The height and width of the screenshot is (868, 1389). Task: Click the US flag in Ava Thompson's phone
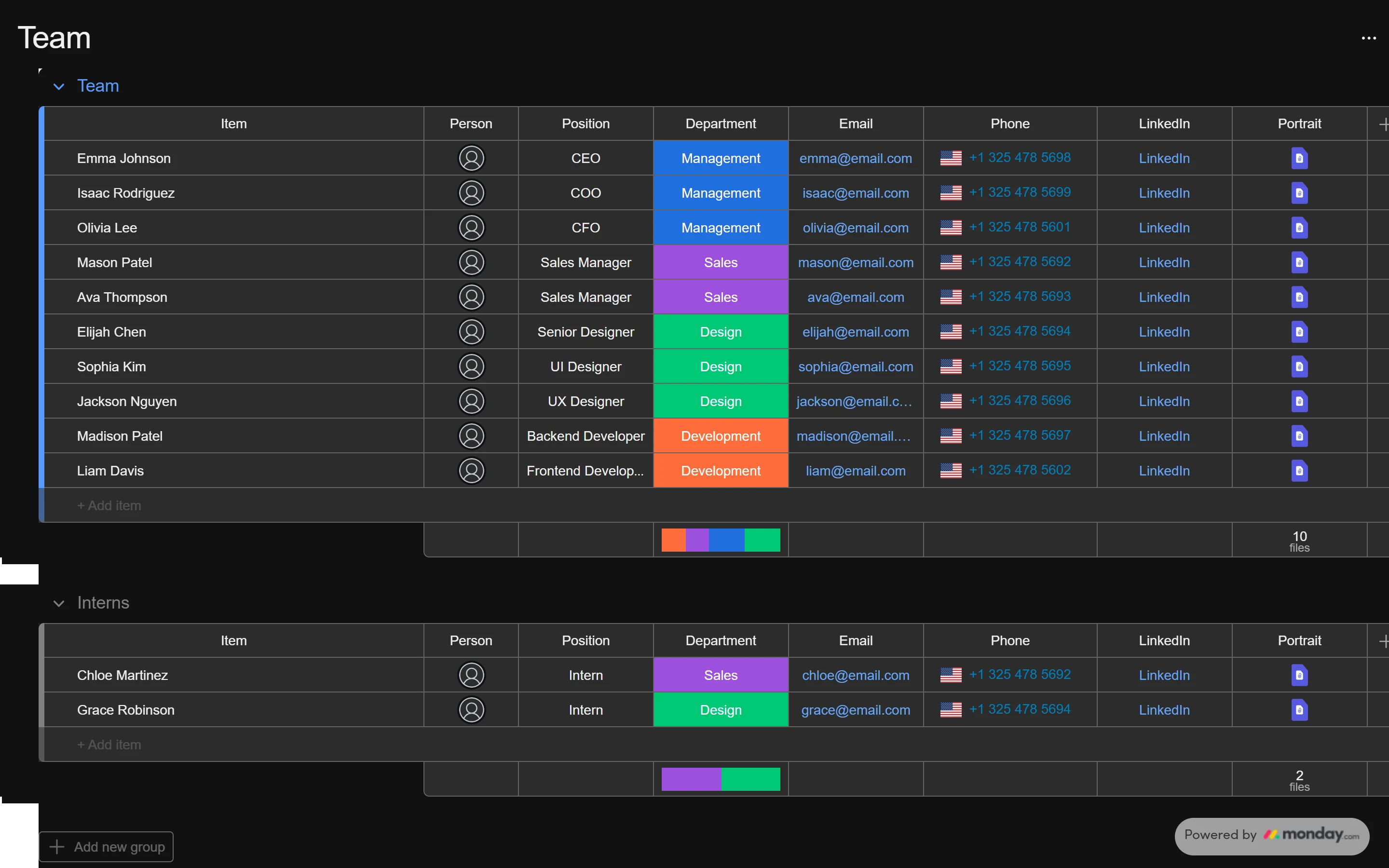(951, 297)
